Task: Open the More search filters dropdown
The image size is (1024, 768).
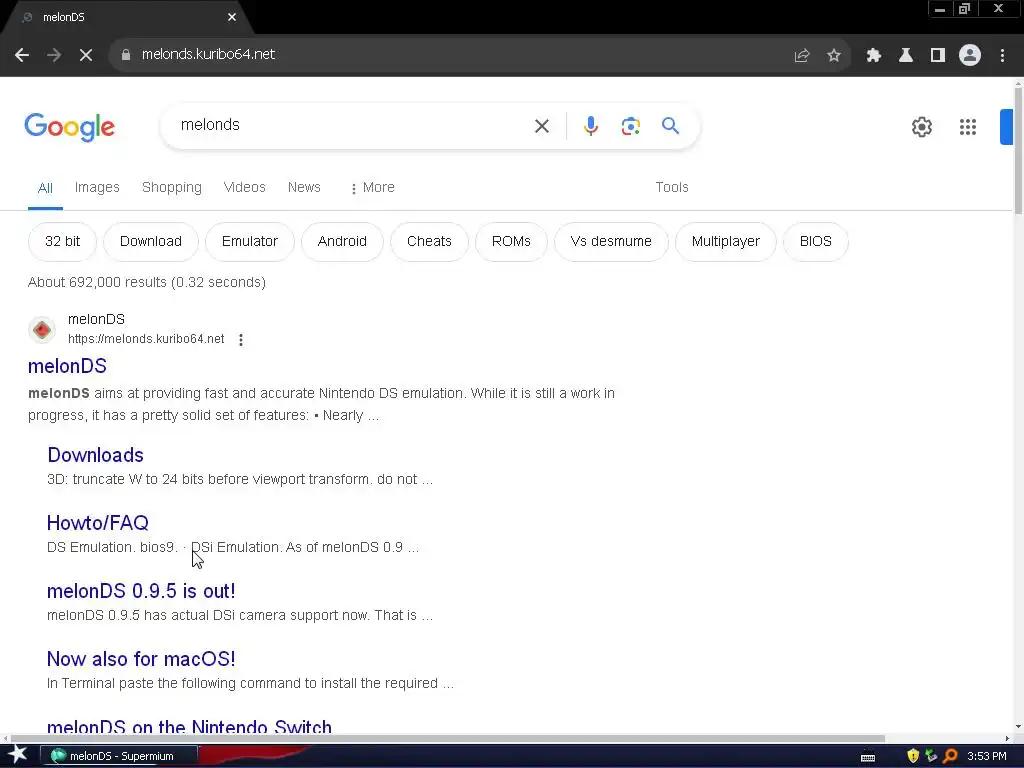Action: (372, 188)
